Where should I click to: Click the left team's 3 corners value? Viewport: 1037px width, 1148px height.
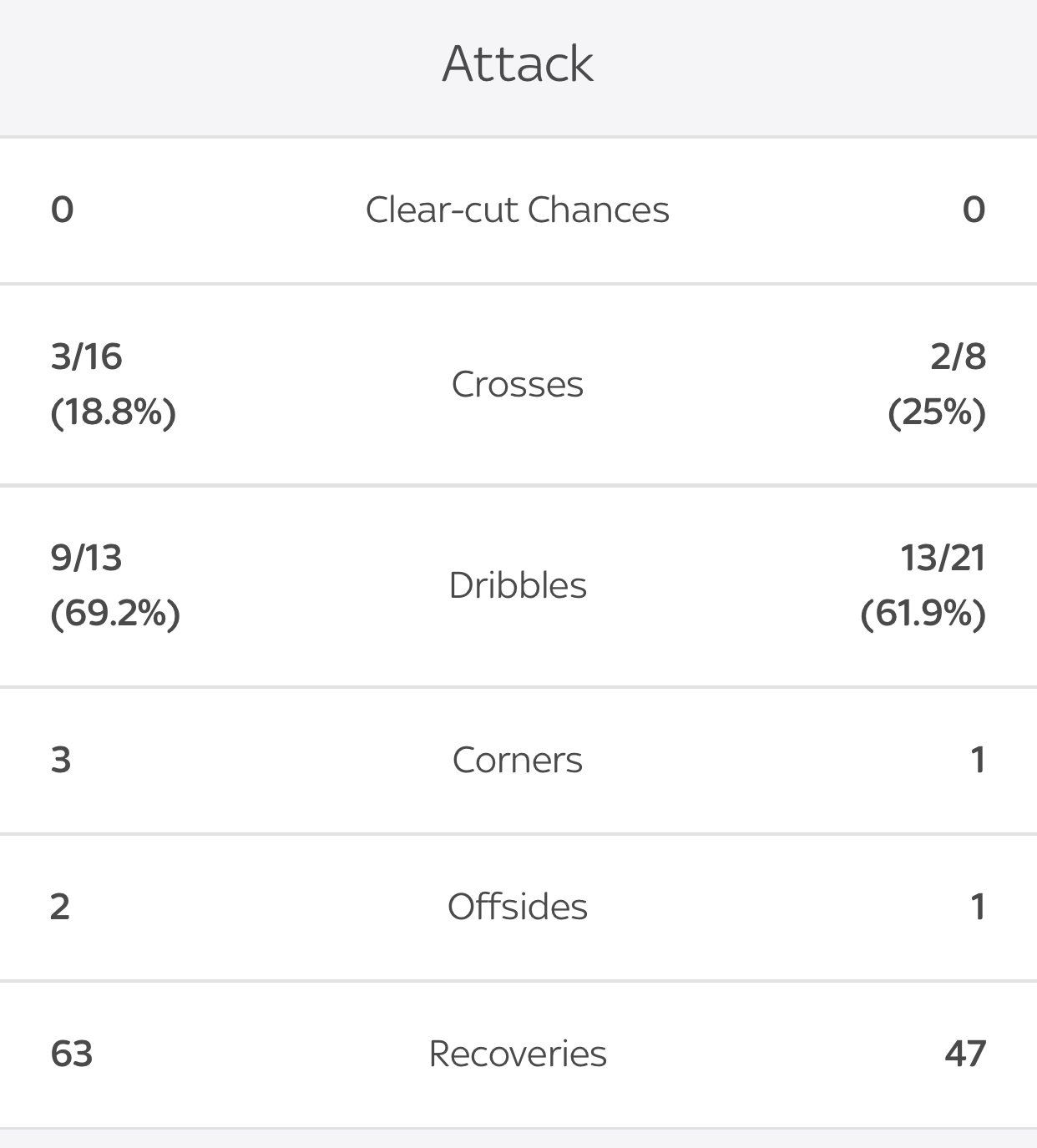click(61, 760)
